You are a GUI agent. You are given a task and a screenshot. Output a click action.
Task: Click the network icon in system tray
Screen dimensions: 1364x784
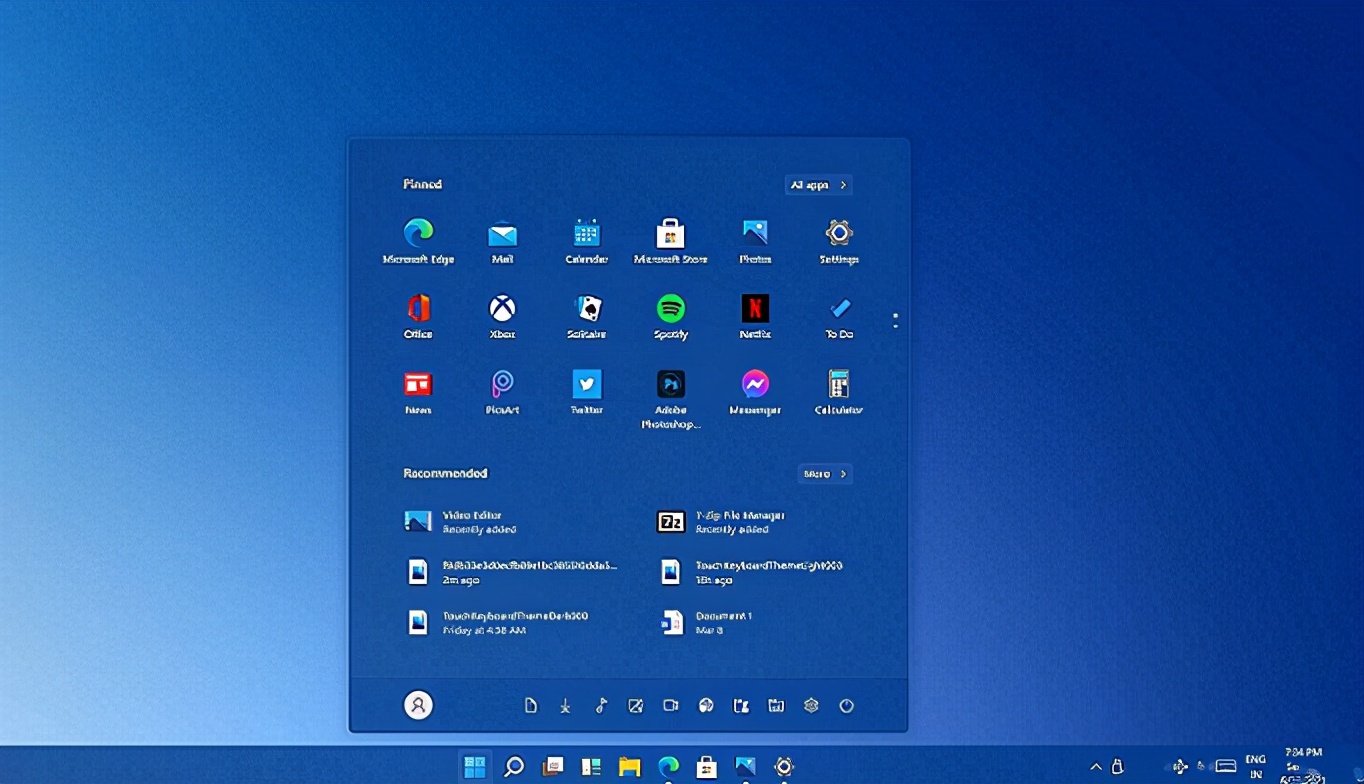1181,767
